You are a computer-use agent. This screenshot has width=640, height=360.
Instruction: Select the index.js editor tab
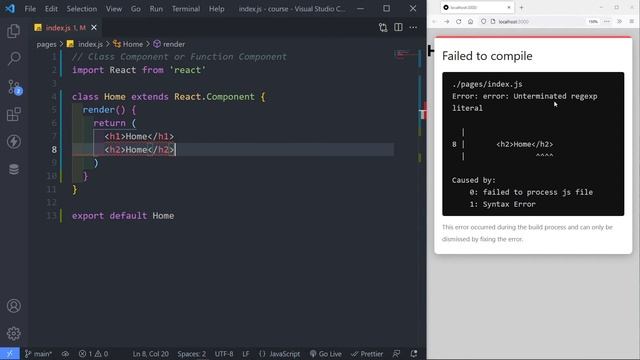point(65,27)
